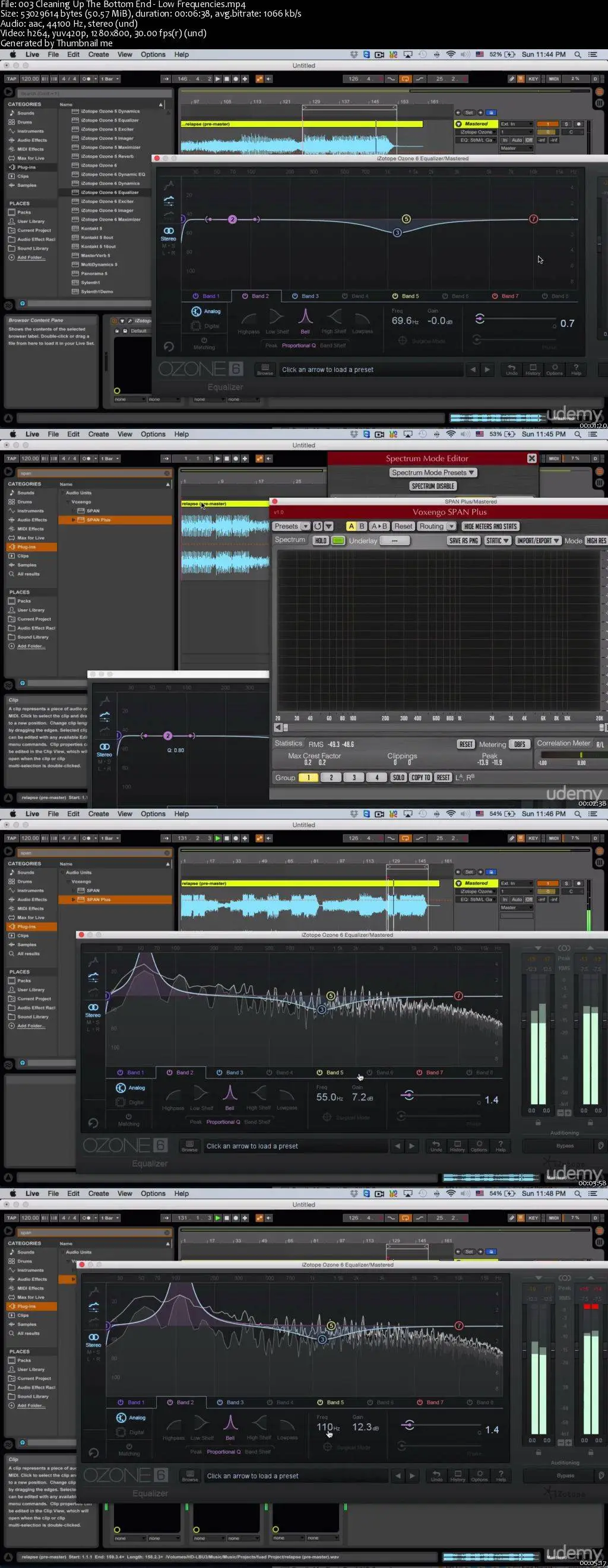Click the Wi-Fi icon near the 11:45 PM clock
Viewport: 608px width, 1568px height.
pos(451,434)
